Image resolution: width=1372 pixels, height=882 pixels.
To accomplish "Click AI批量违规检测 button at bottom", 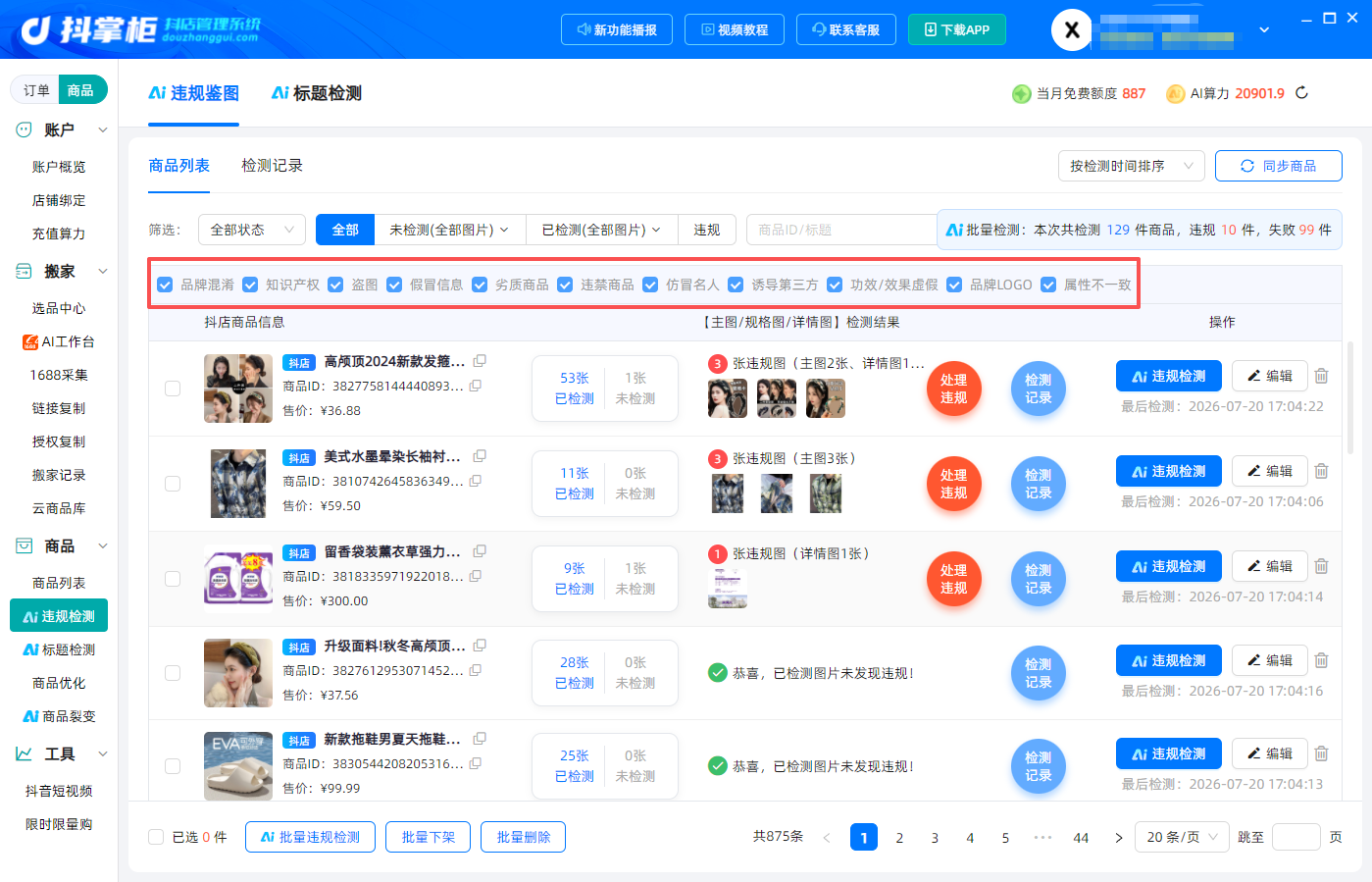I will 310,837.
